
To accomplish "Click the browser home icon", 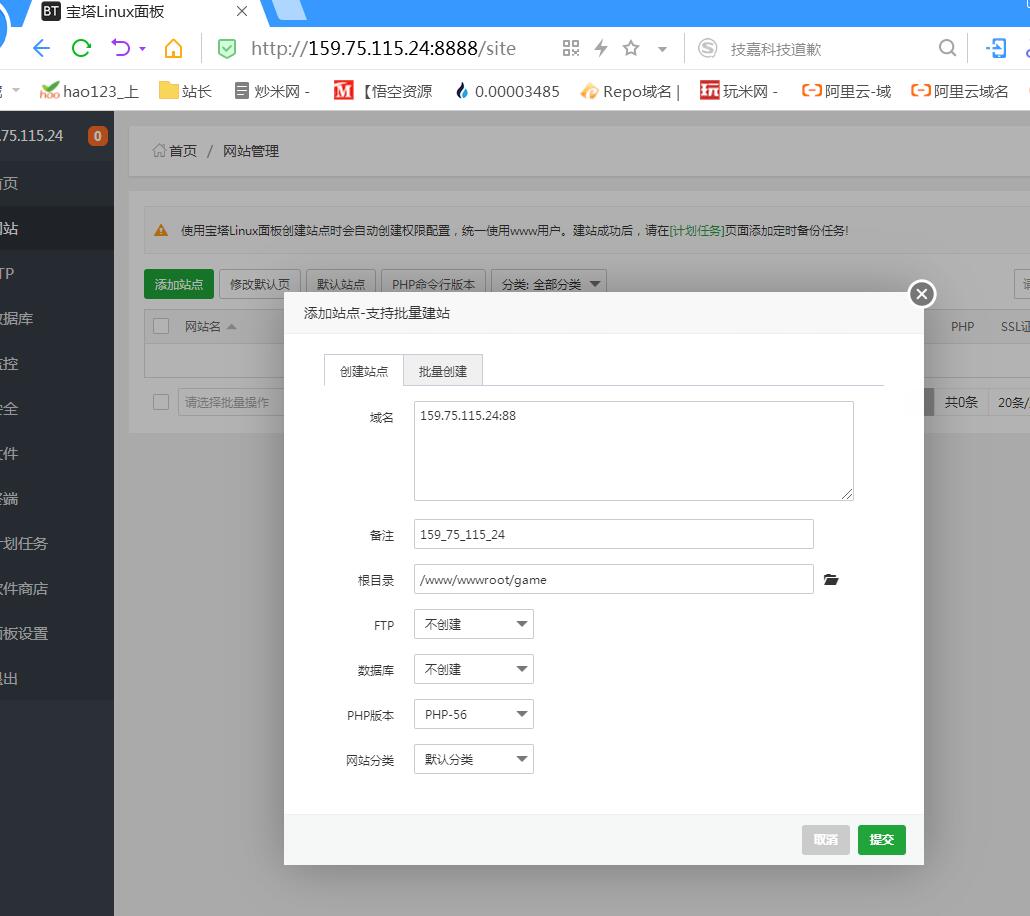I will coord(173,48).
